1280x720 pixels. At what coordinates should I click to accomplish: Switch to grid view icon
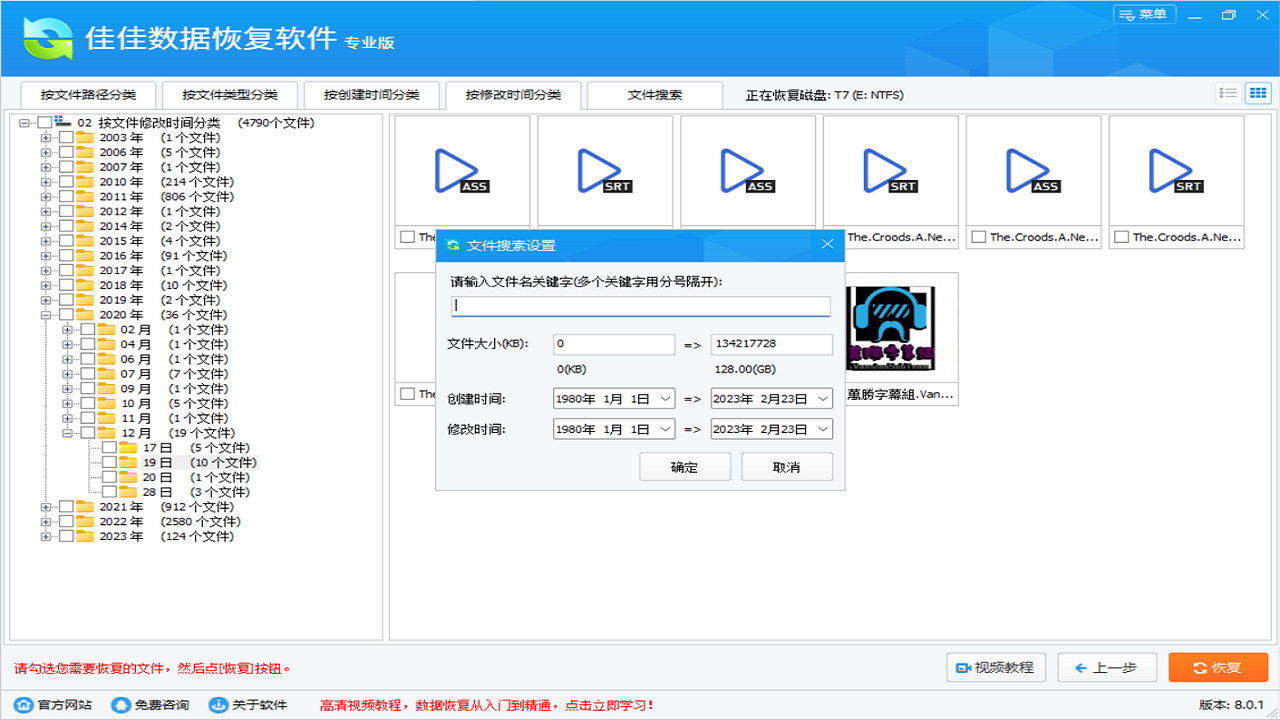(1258, 92)
